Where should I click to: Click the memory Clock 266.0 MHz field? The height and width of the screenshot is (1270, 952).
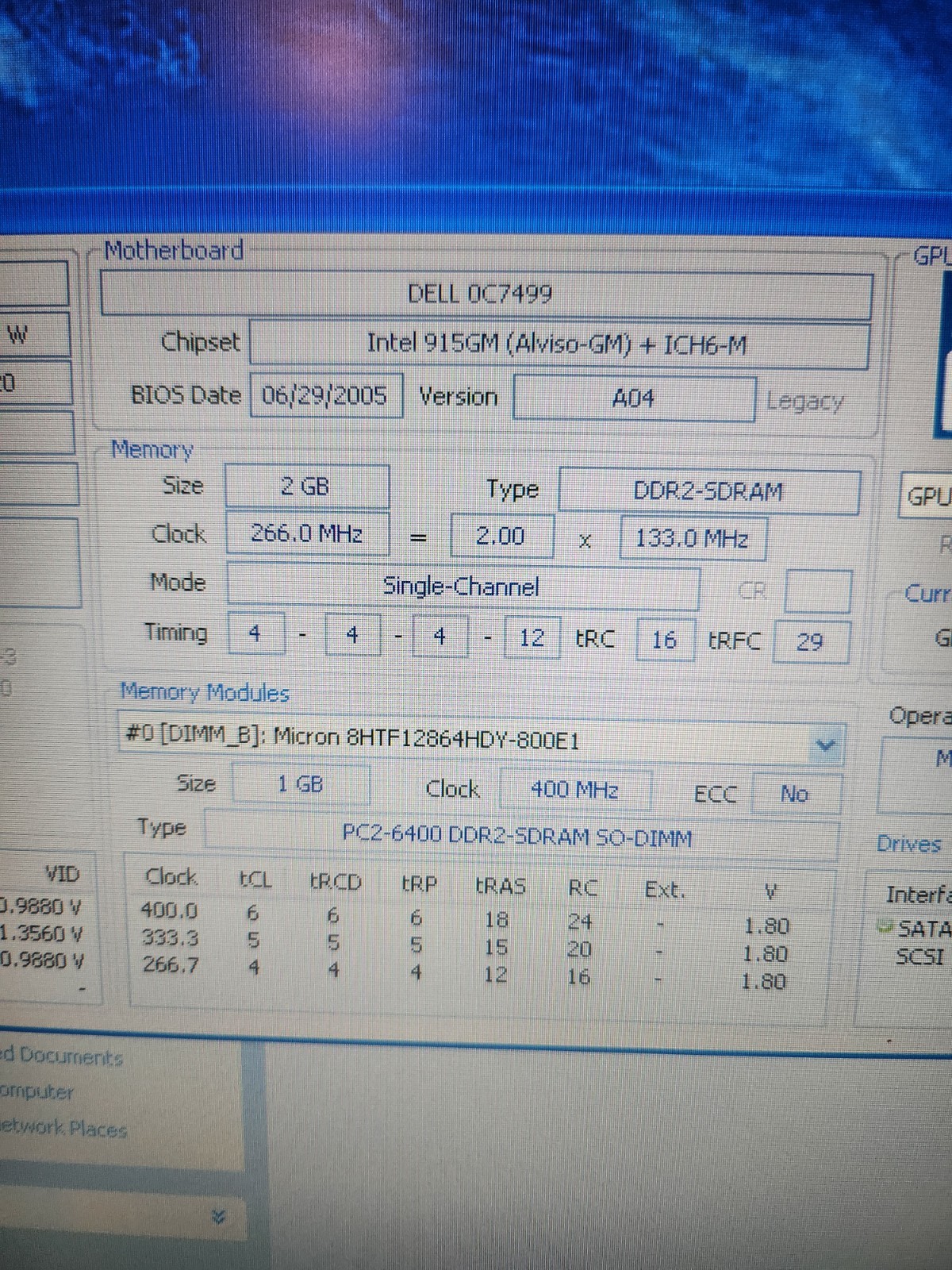(x=307, y=533)
